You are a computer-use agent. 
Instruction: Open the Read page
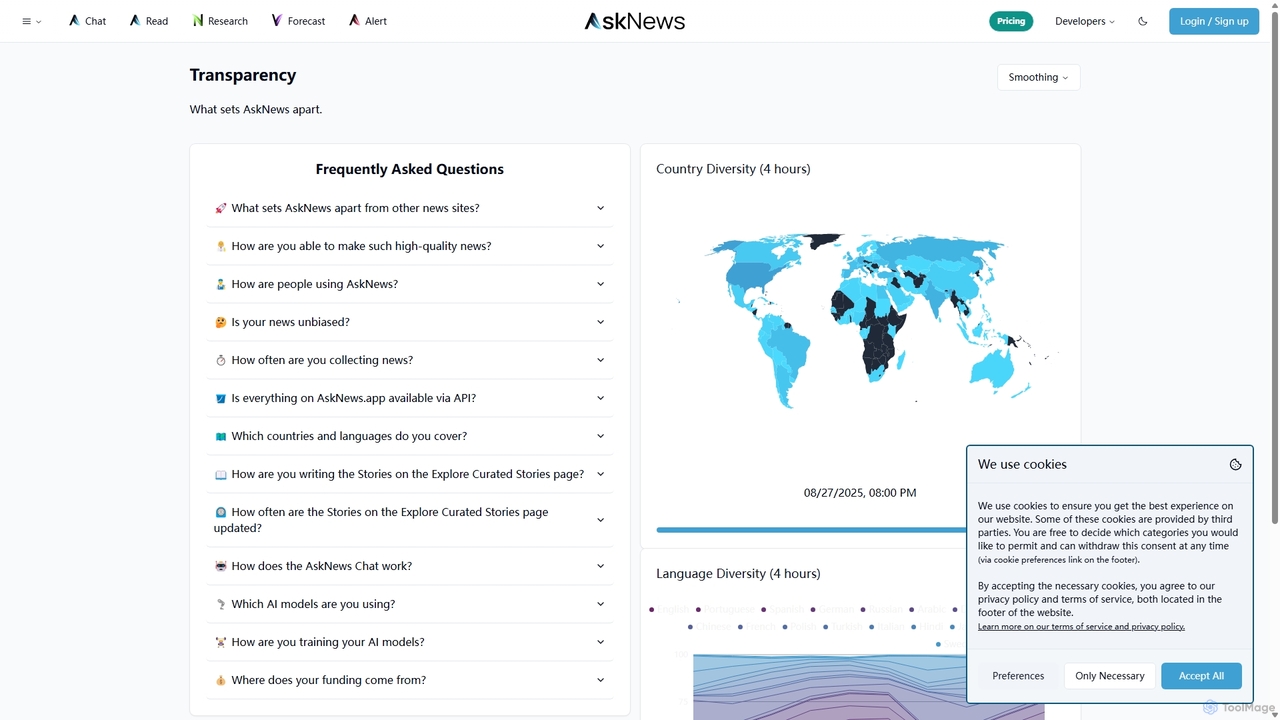(x=148, y=21)
